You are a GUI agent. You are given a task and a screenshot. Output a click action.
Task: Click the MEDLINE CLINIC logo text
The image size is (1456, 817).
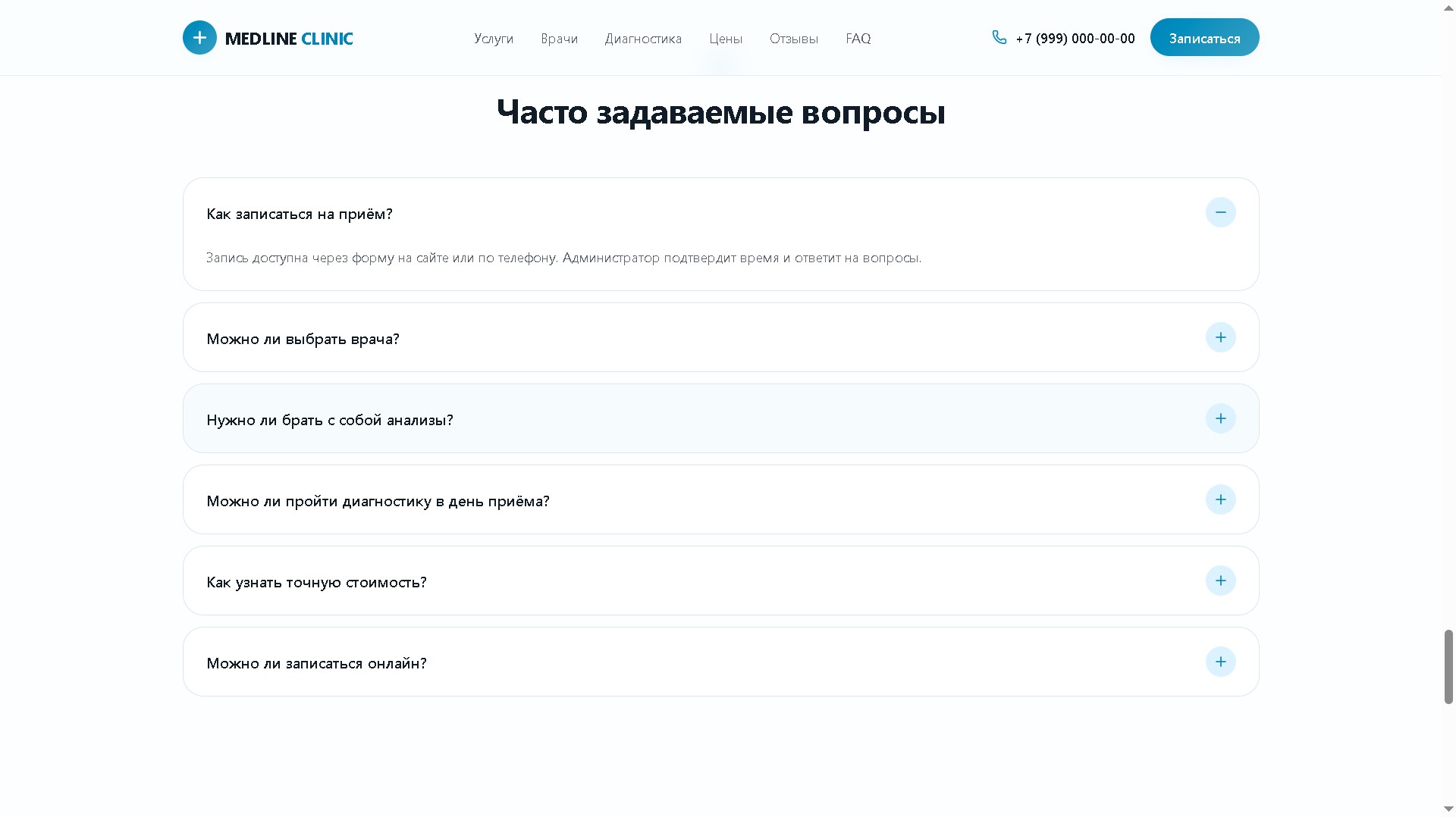pyautogui.click(x=289, y=39)
